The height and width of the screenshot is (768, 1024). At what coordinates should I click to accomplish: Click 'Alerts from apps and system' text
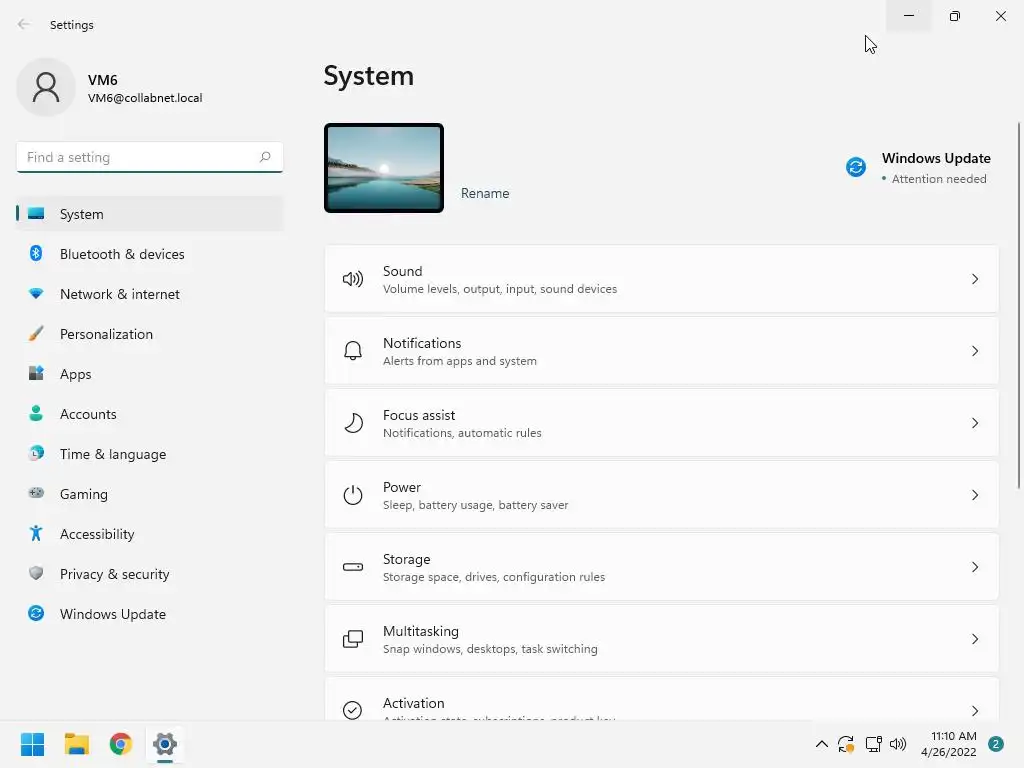click(x=460, y=360)
